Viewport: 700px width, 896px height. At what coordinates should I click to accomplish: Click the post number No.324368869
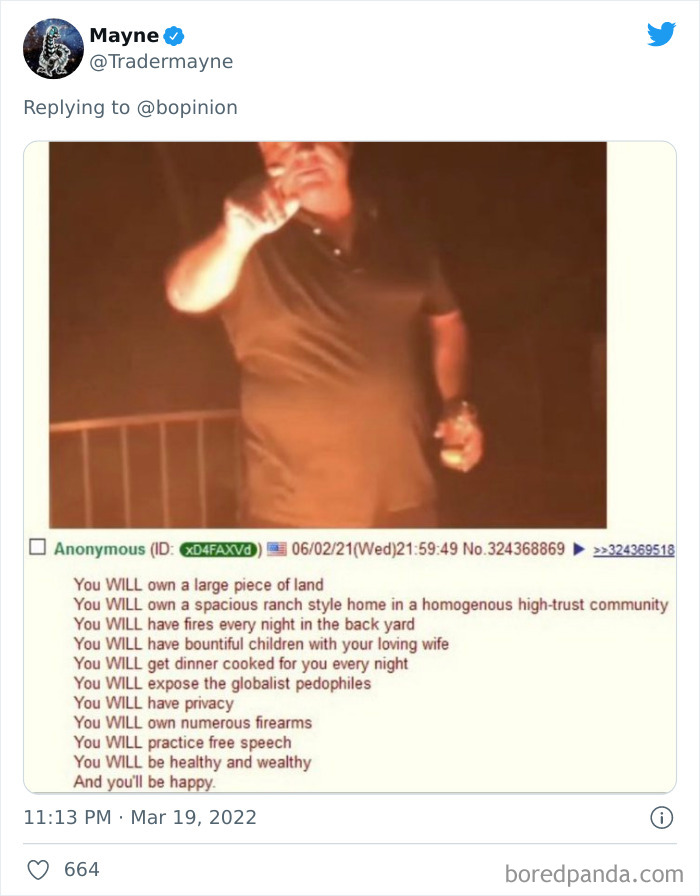tap(514, 549)
